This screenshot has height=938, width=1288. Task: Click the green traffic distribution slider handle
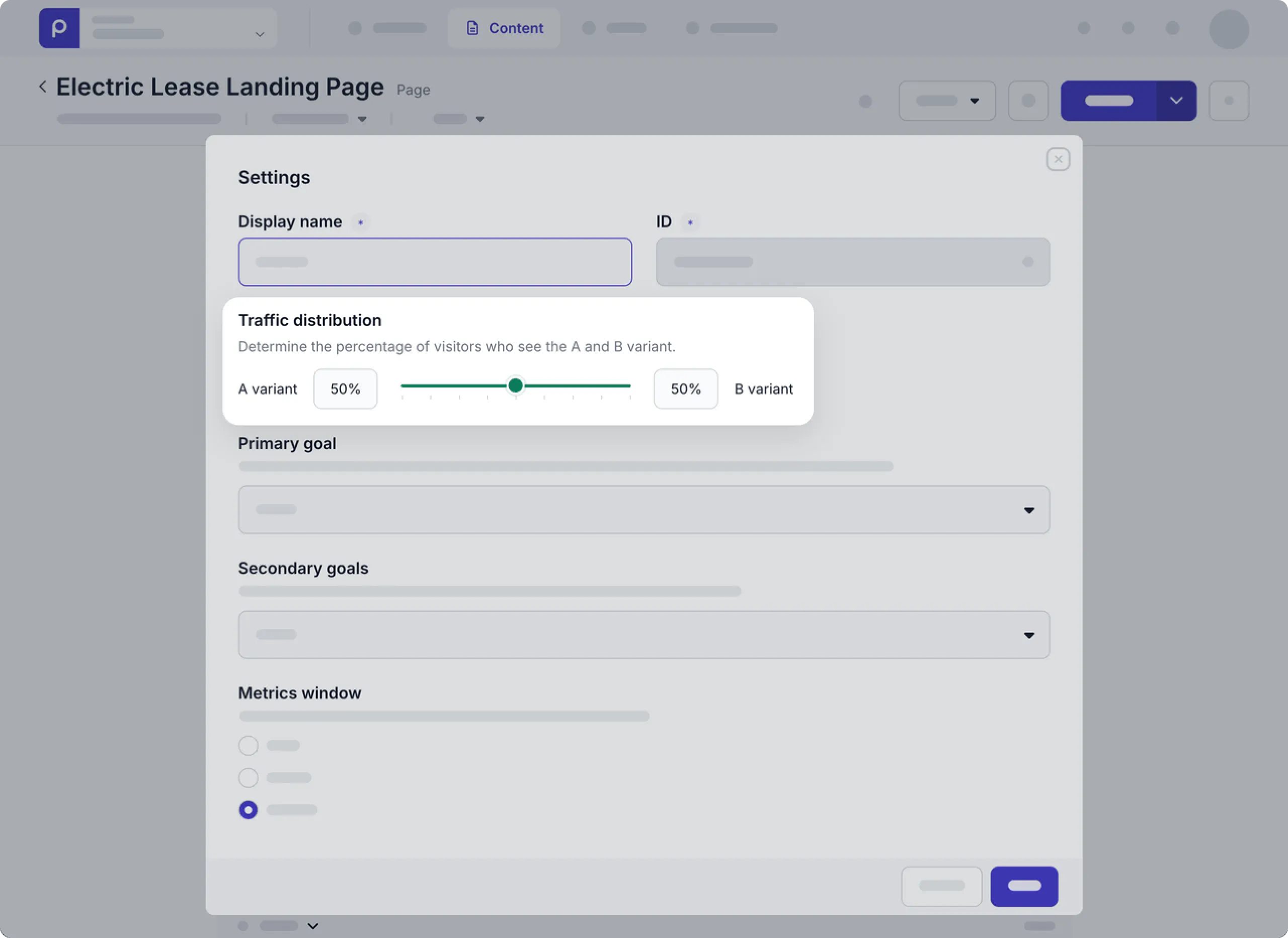coord(516,386)
